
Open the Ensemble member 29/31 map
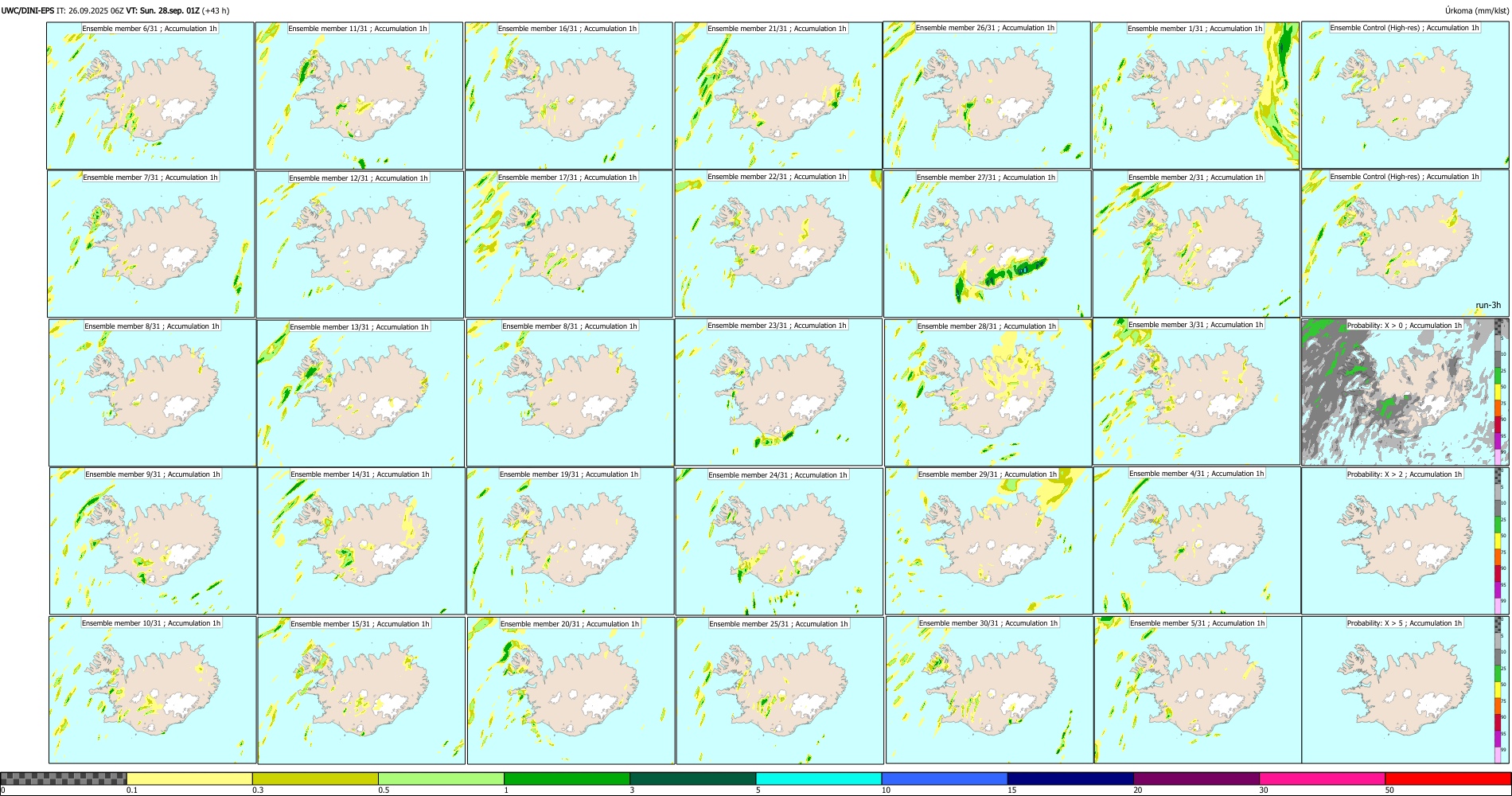989,540
